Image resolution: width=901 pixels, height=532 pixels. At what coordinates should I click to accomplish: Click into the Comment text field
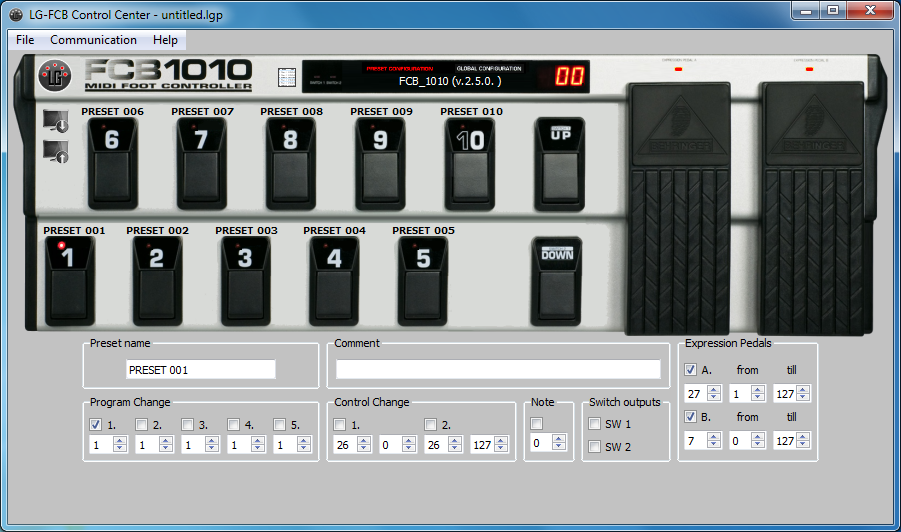pyautogui.click(x=498, y=370)
